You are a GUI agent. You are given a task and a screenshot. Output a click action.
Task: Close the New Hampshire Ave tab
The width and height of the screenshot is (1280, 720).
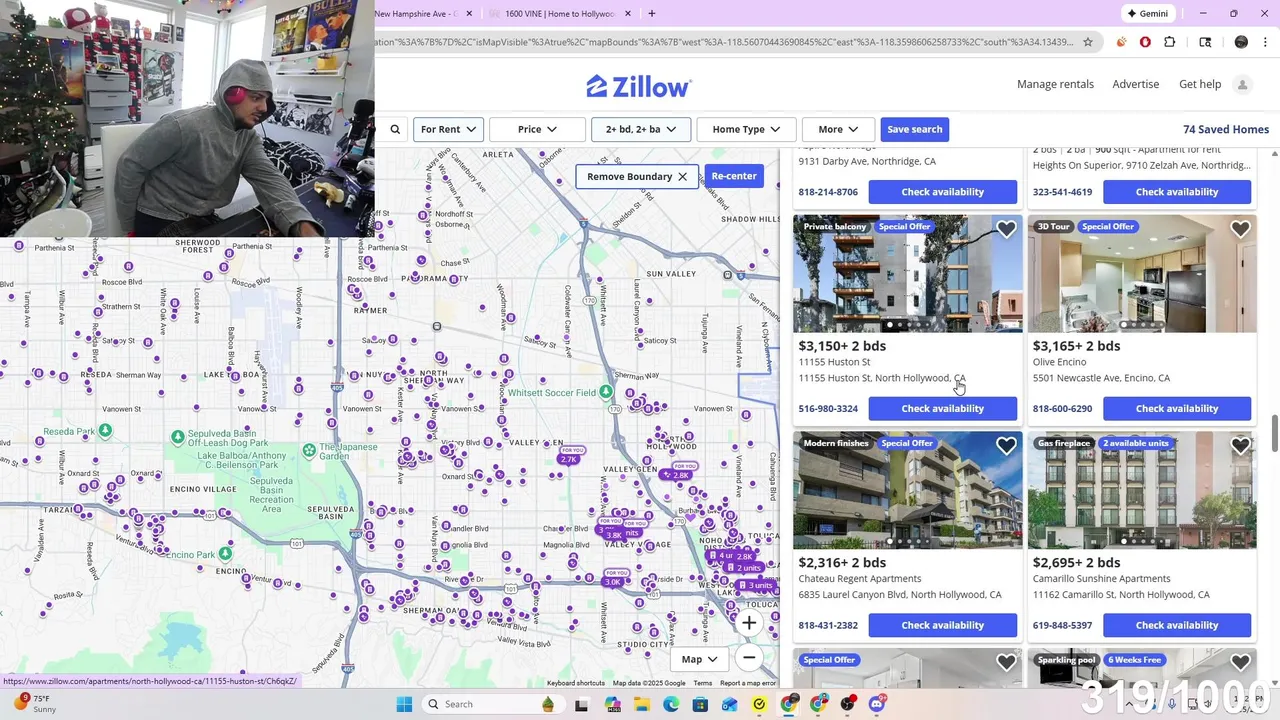468,13
